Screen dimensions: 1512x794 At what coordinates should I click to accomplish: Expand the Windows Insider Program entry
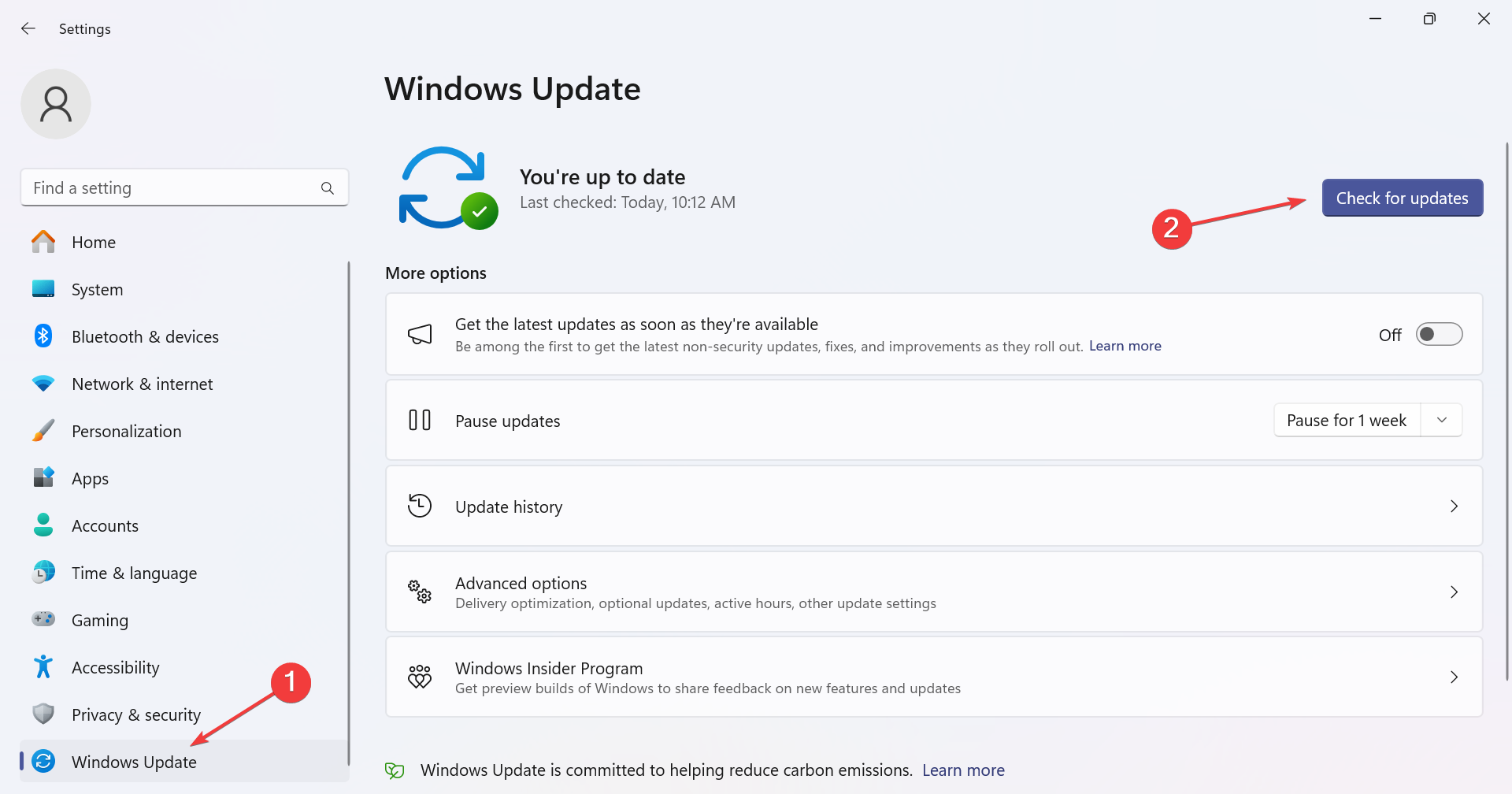(x=1454, y=677)
